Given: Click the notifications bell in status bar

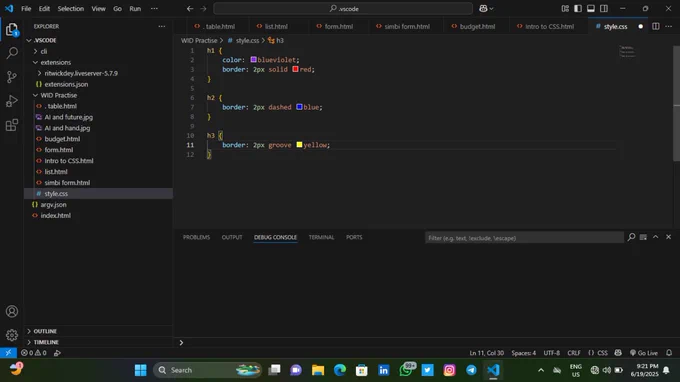Looking at the screenshot, I should coord(669,353).
